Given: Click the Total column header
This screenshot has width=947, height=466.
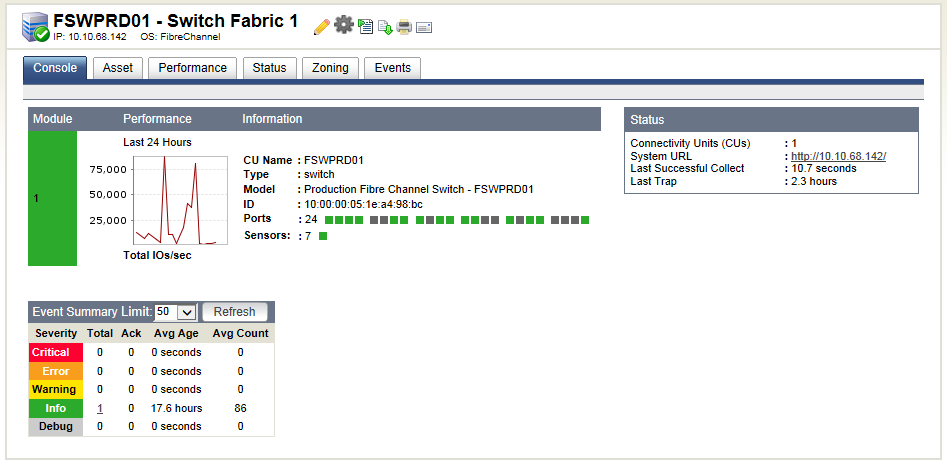Looking at the screenshot, I should (100, 333).
